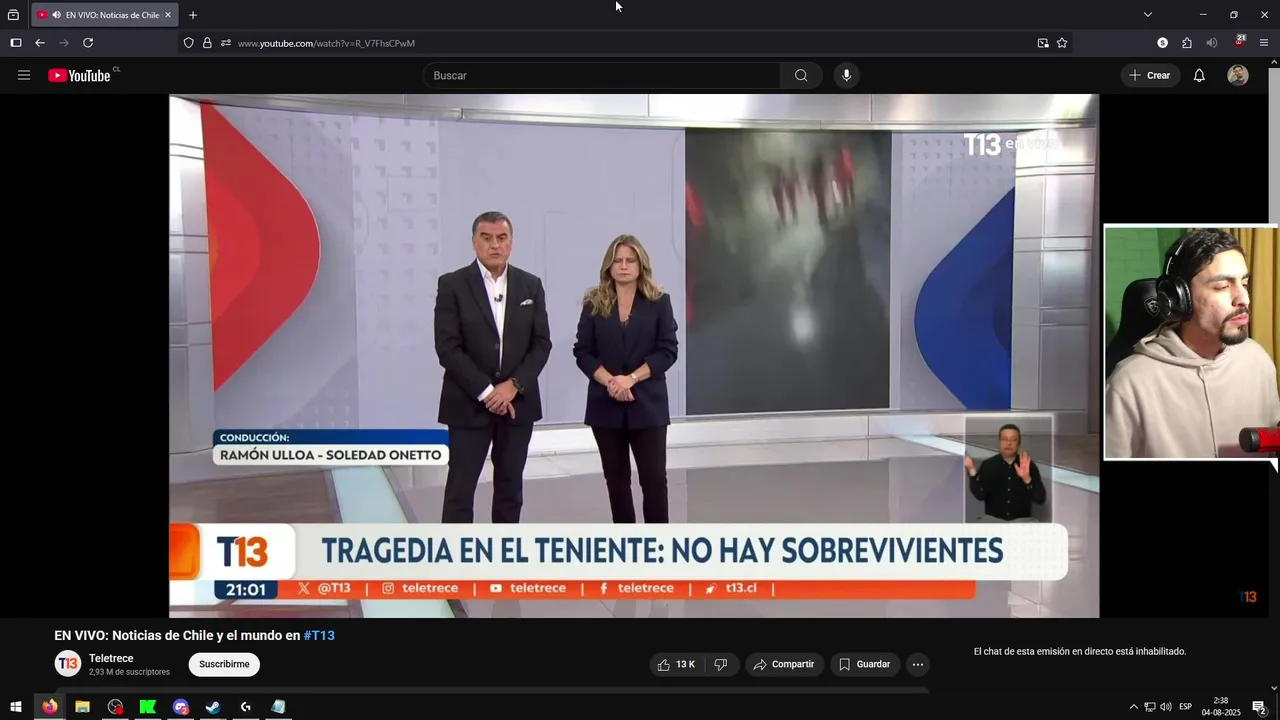Open the green K app in the taskbar

(x=148, y=707)
